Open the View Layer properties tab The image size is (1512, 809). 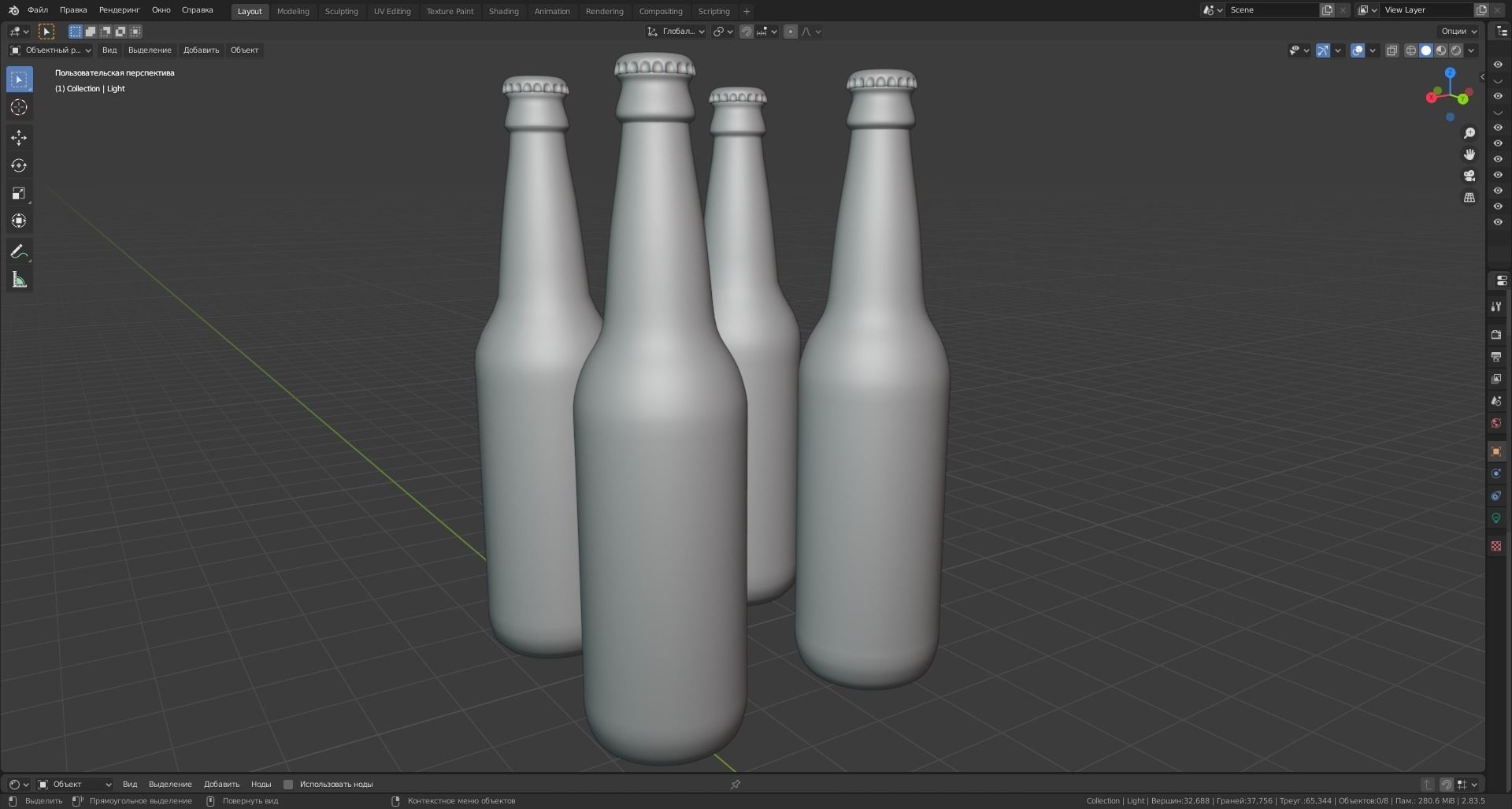click(x=1496, y=379)
